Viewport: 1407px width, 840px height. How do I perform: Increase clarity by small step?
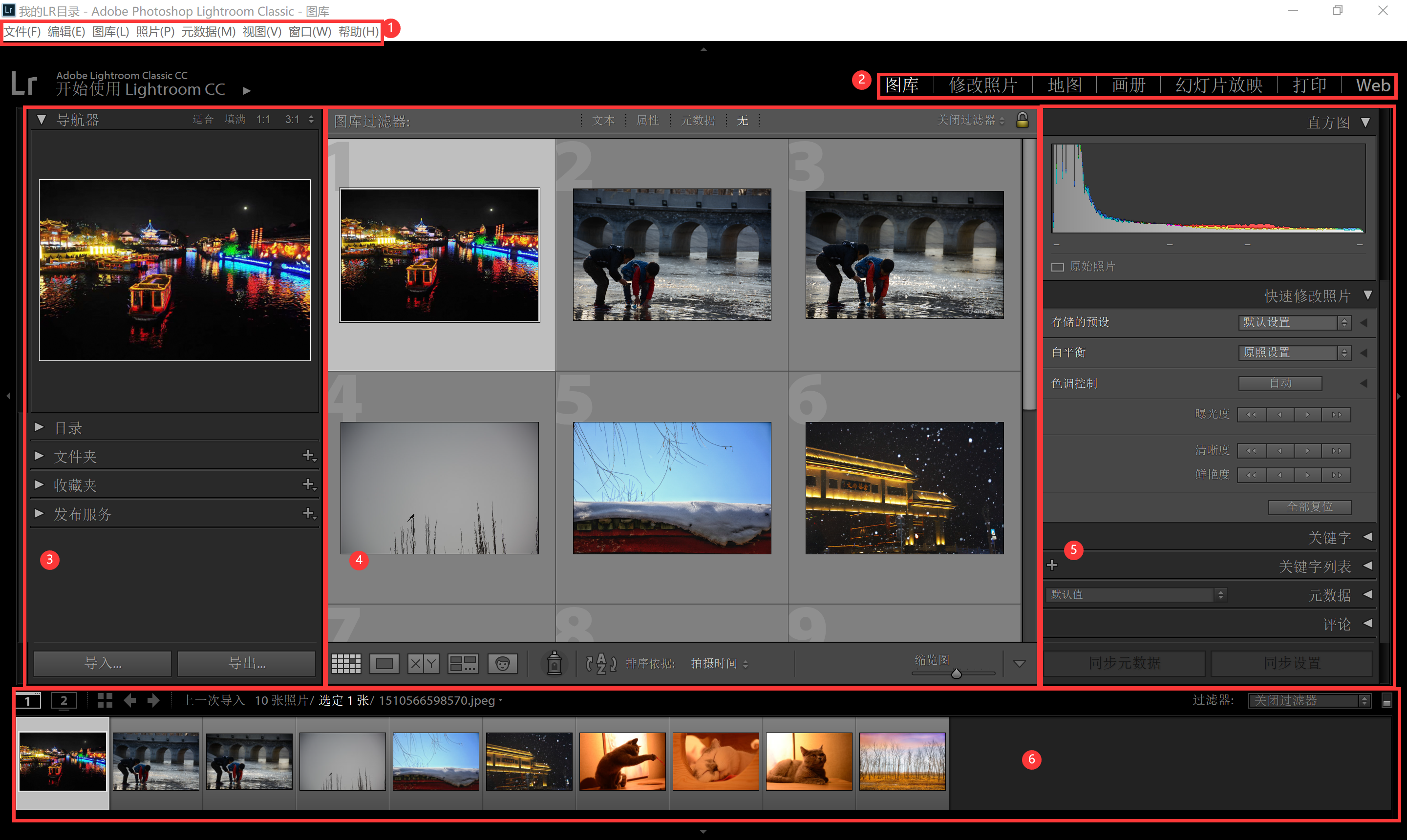[x=1308, y=451]
